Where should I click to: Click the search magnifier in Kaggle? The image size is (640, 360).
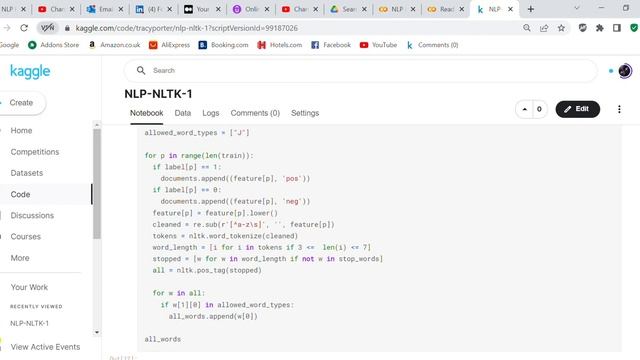[x=141, y=71]
